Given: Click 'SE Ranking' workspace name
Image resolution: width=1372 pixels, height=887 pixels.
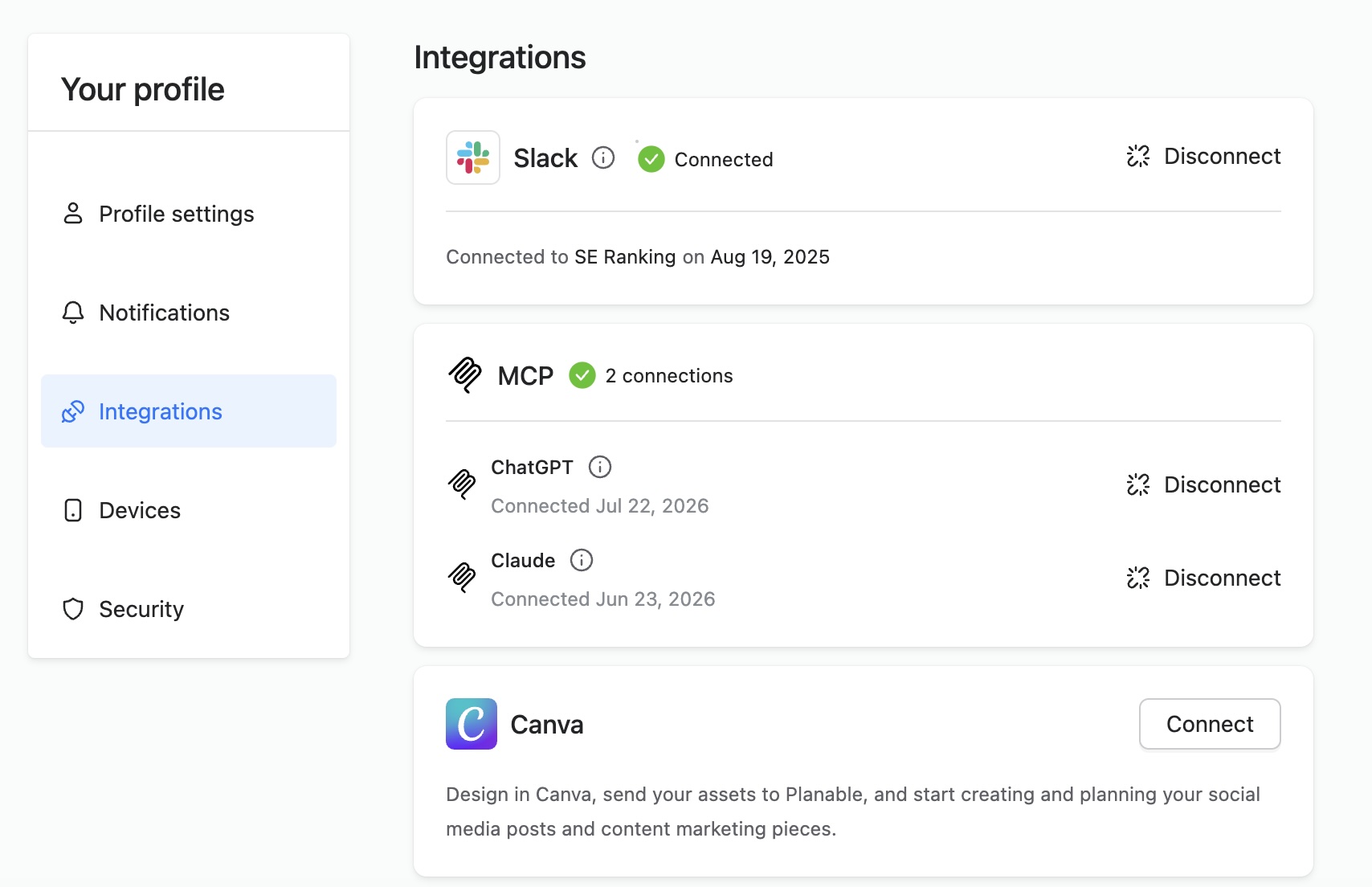Looking at the screenshot, I should click(625, 257).
